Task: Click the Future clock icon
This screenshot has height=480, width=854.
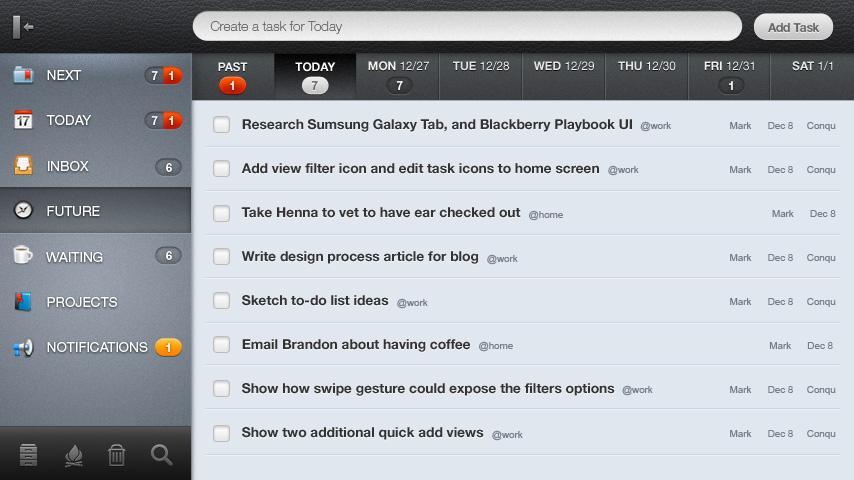Action: [x=23, y=211]
